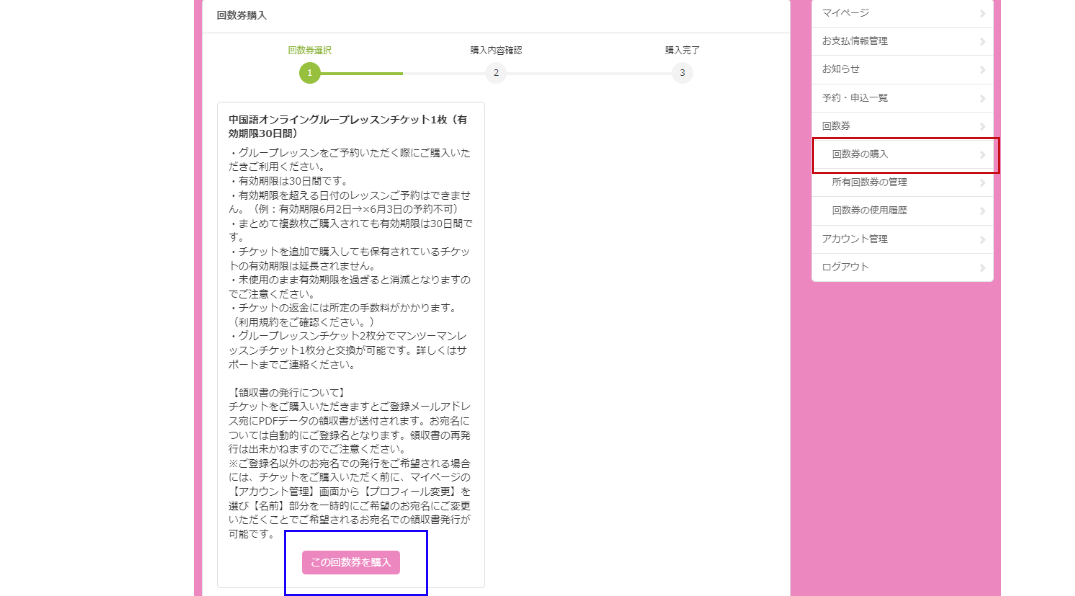Image resolution: width=1075 pixels, height=596 pixels.
Task: Click the 購入内容確認 step label
Action: (x=496, y=49)
